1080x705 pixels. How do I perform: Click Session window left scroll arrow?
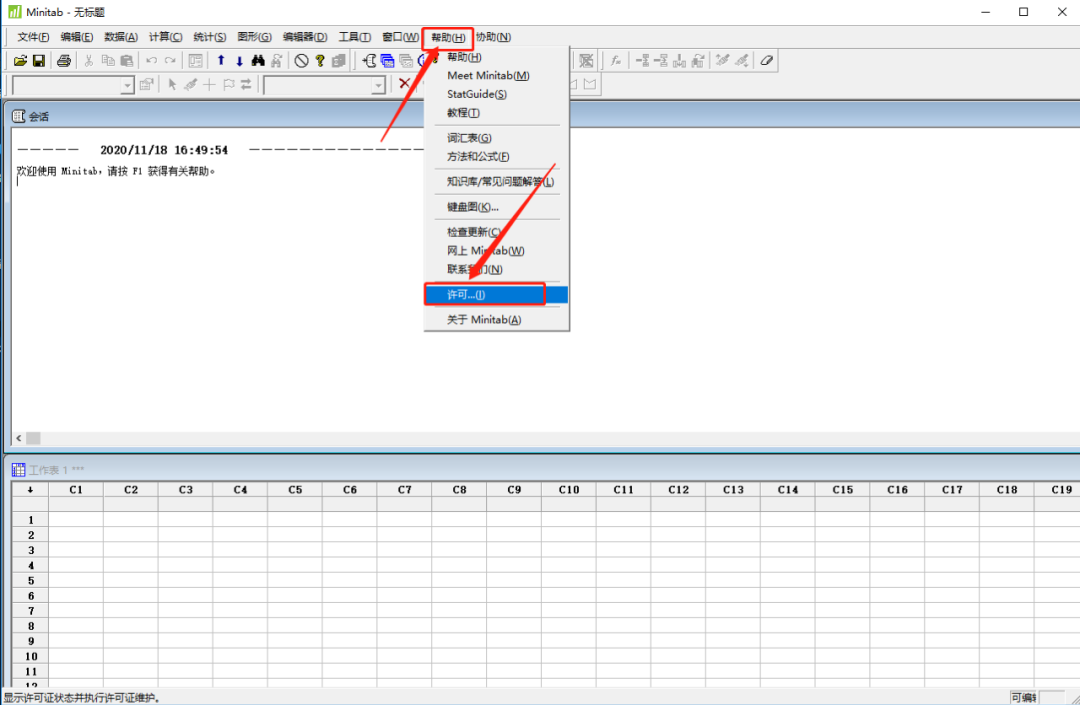click(x=19, y=438)
